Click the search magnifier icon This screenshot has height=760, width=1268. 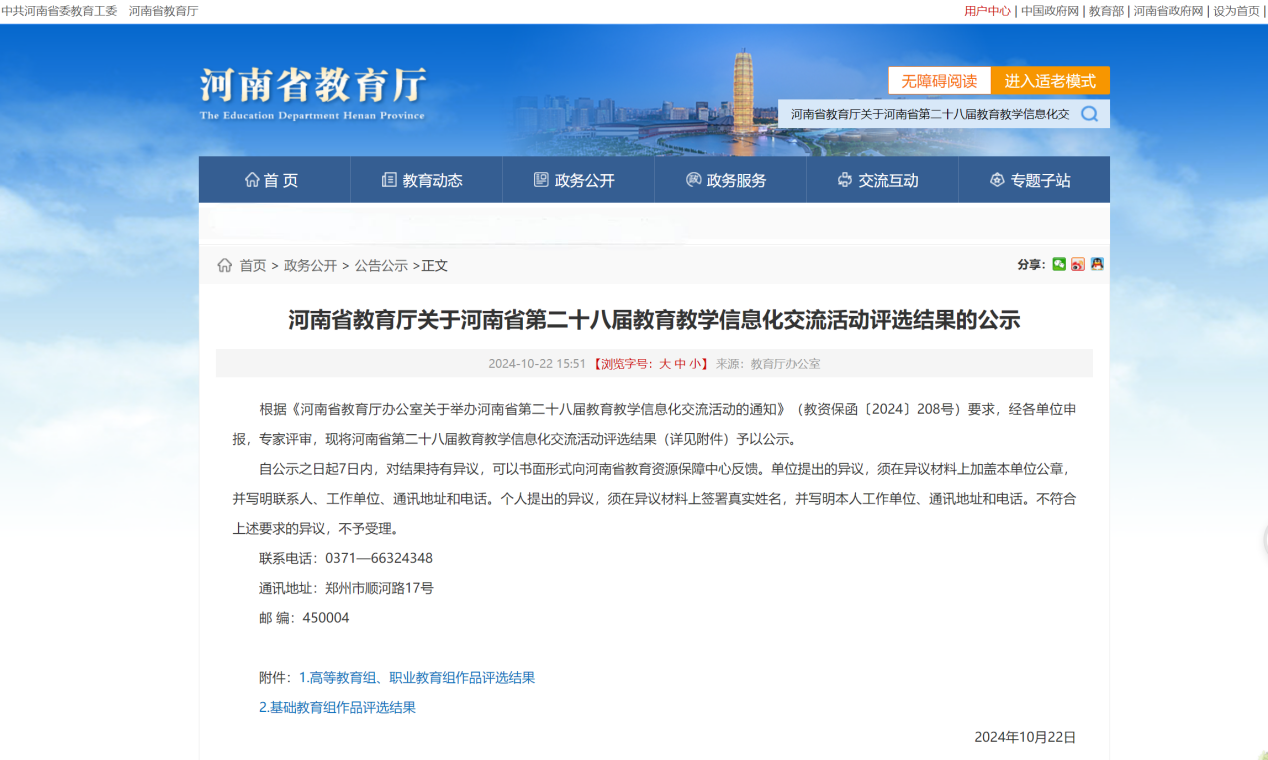(x=1089, y=114)
